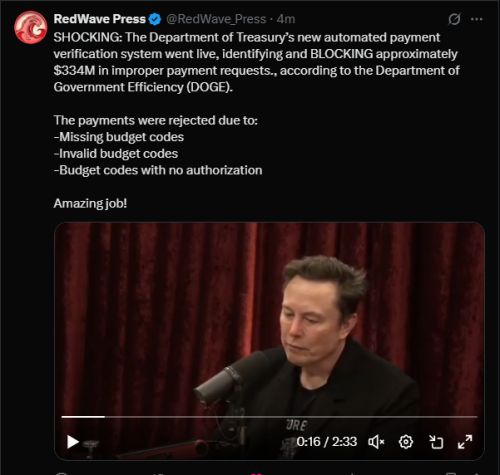Click the 'Missing budget codes' line

(119, 137)
